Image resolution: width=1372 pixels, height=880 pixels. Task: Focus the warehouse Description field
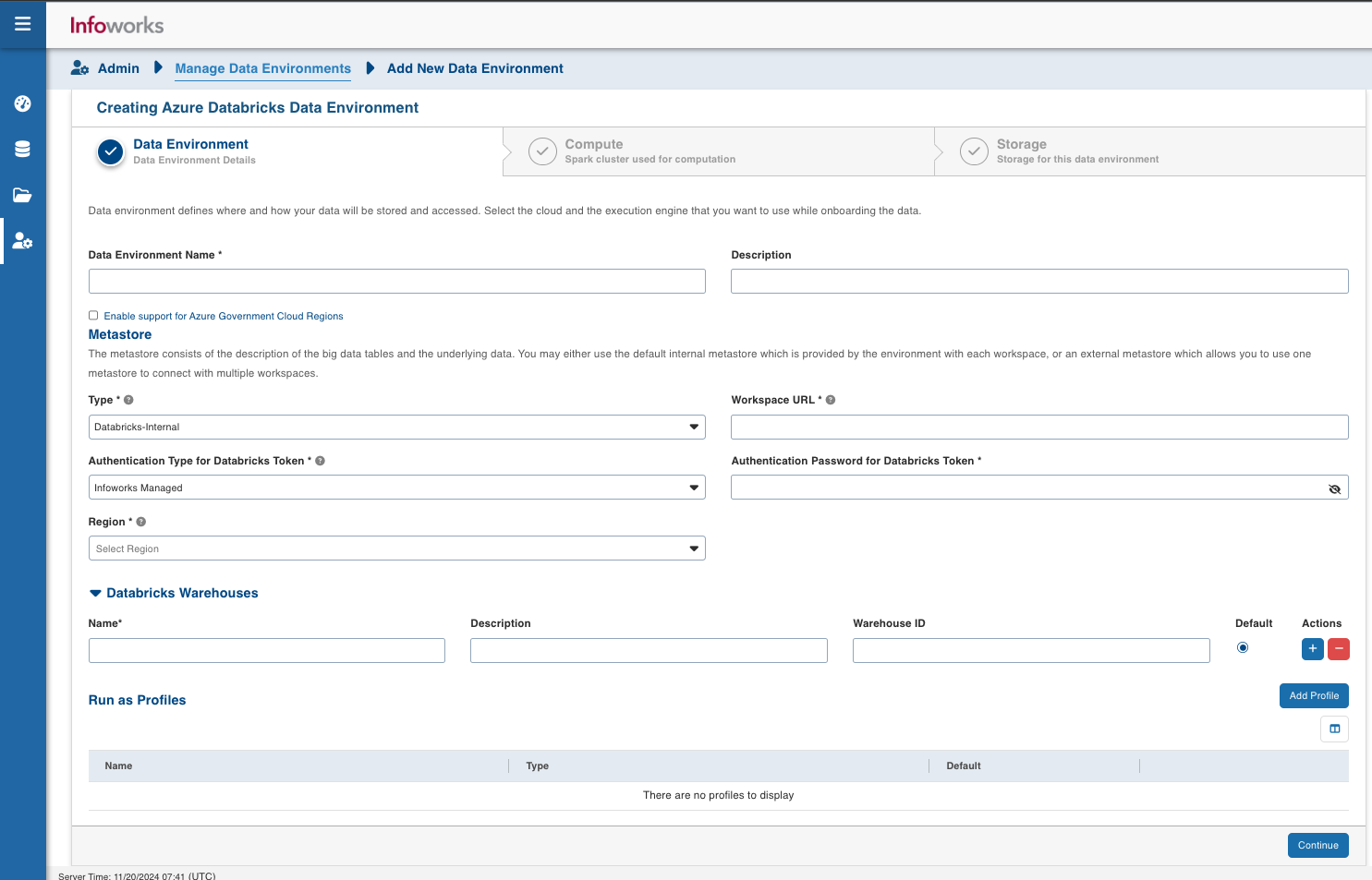coord(649,650)
